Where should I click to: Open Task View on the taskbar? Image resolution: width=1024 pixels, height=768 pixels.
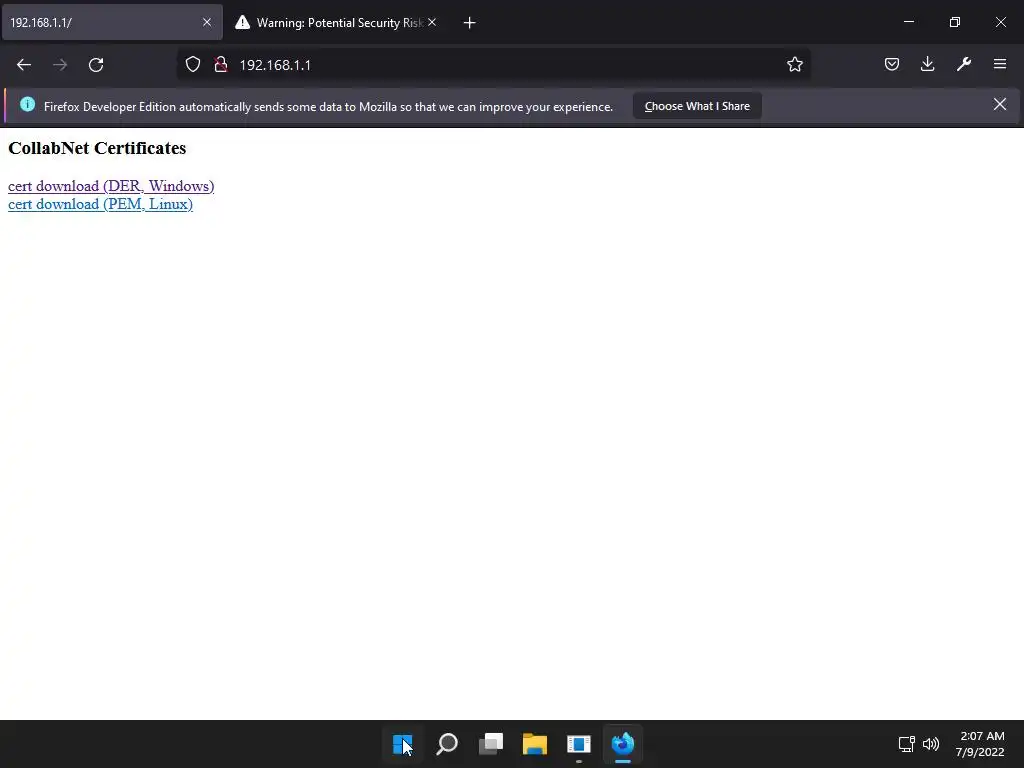(x=491, y=744)
